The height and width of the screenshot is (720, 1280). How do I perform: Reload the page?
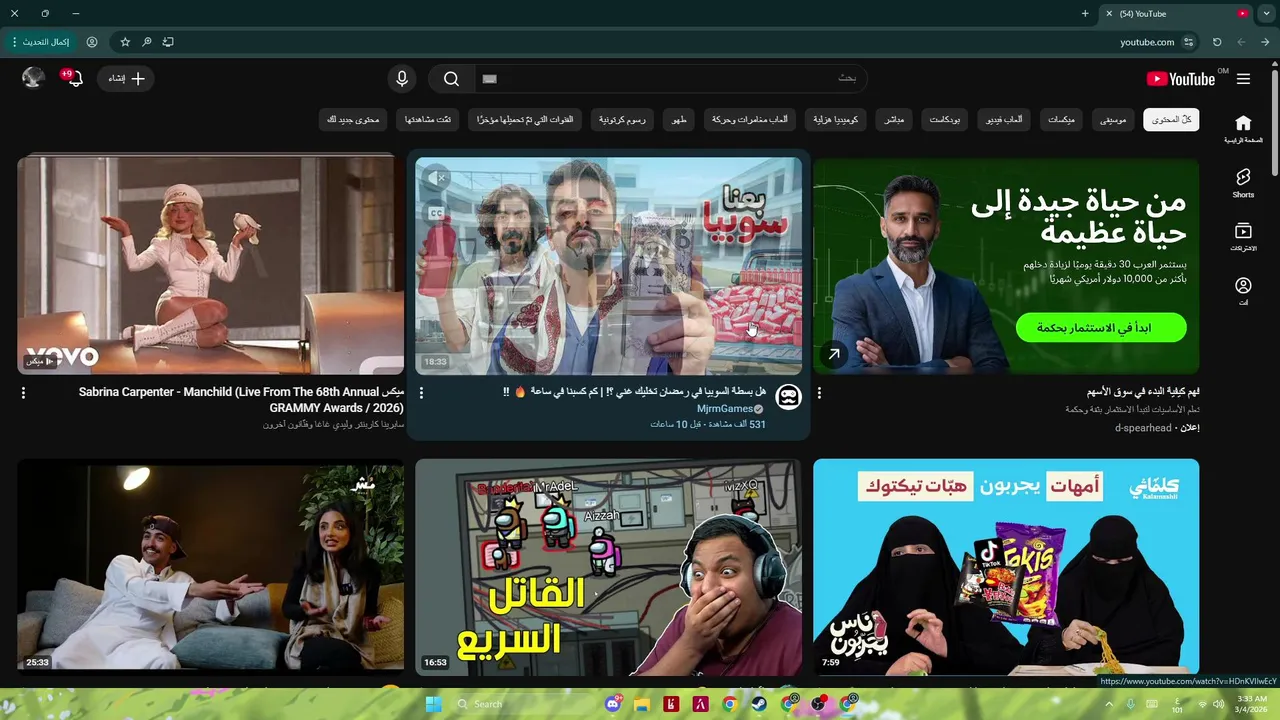(x=1217, y=42)
